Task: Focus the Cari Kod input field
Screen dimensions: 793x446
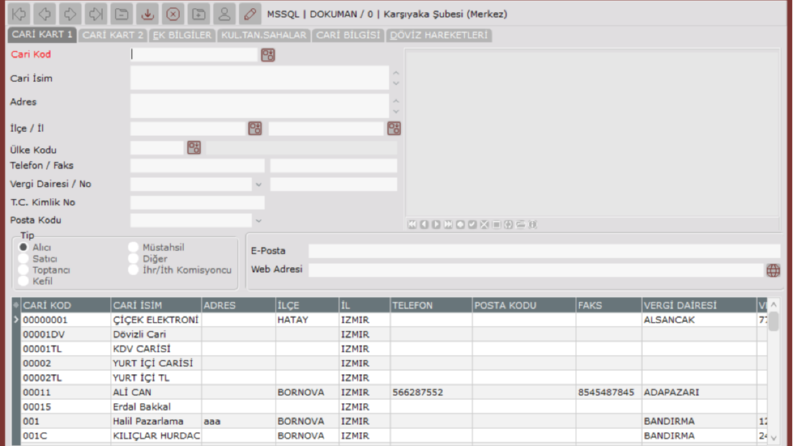Action: (x=194, y=55)
